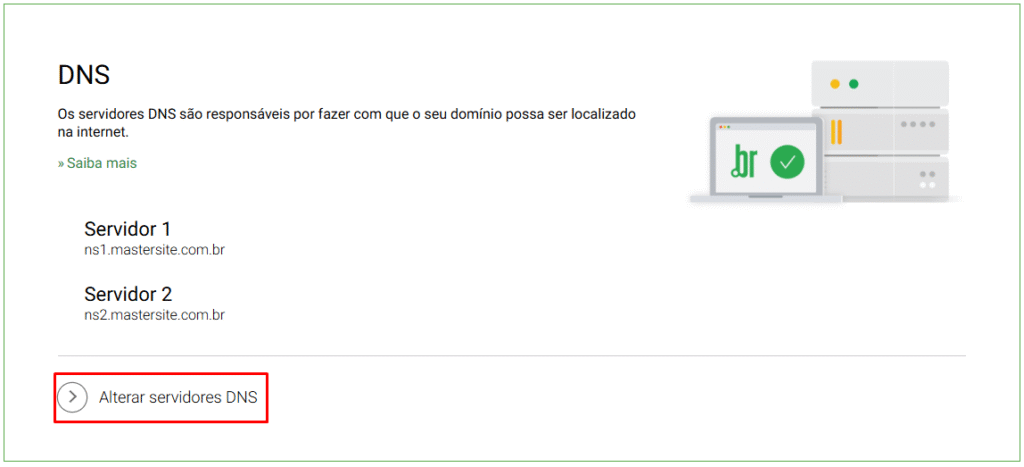Click the circled chevron arrow icon
This screenshot has width=1024, height=467.
point(72,397)
